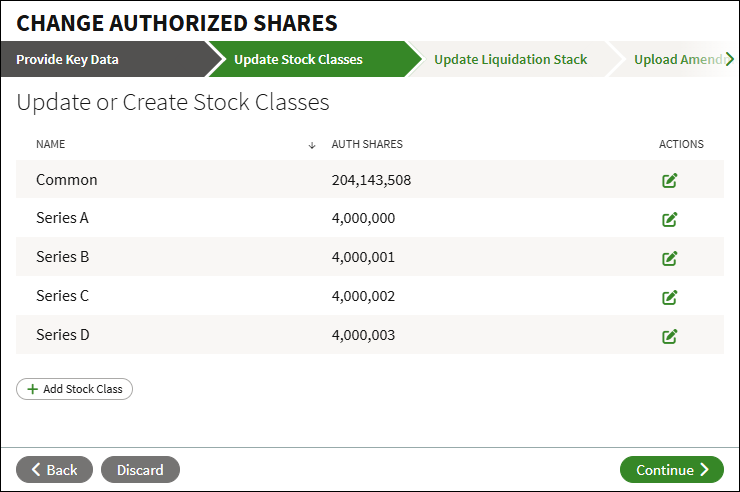Screen dimensions: 740x492
Task: Sort by Name using the arrow icon
Action: pos(311,145)
